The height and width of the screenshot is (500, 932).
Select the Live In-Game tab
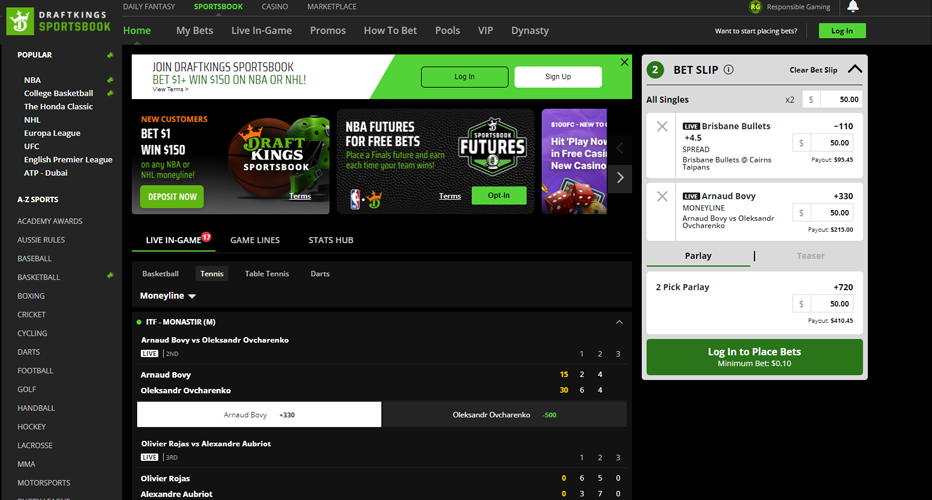pyautogui.click(x=174, y=240)
